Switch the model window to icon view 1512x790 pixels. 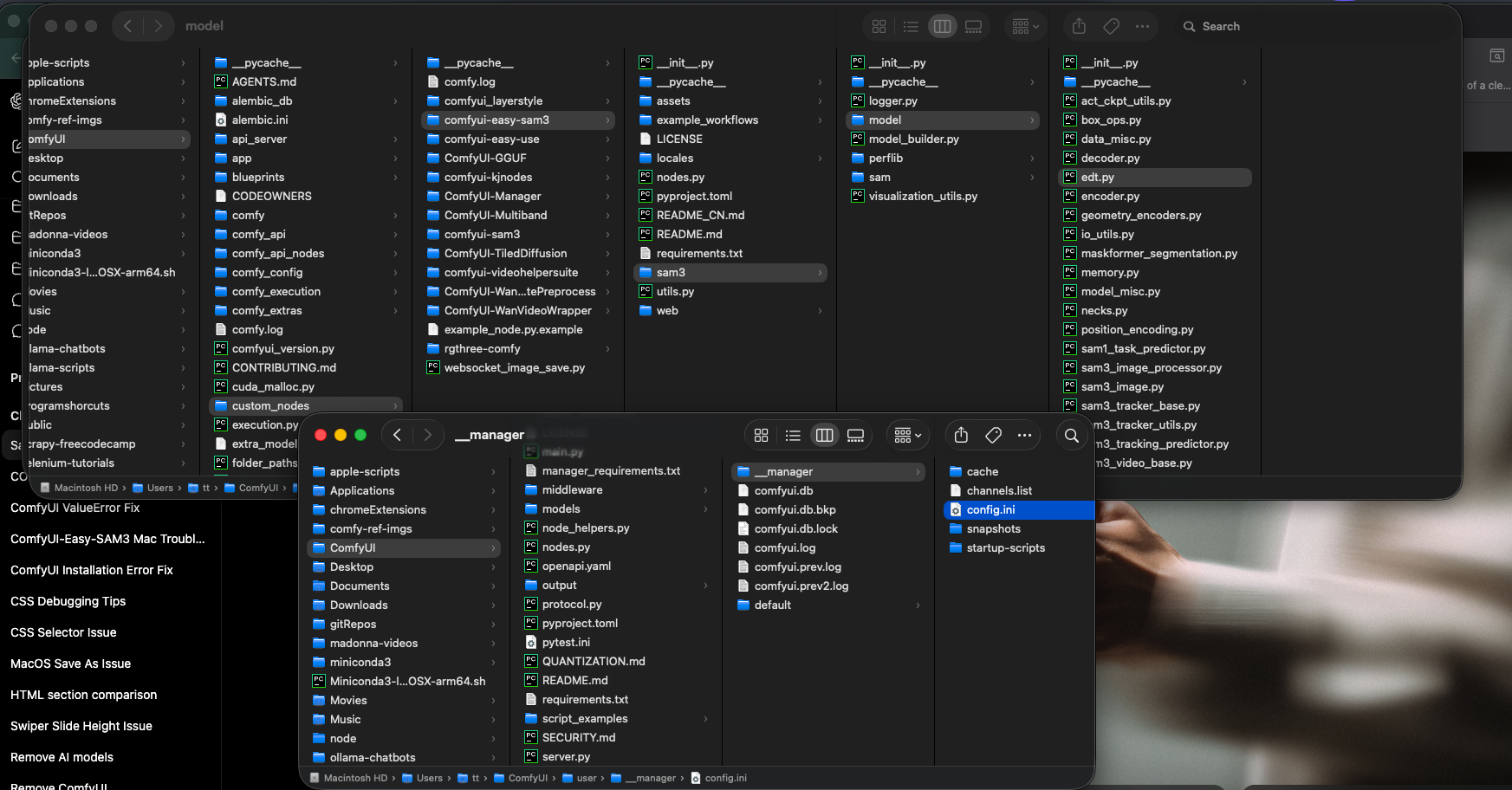879,26
